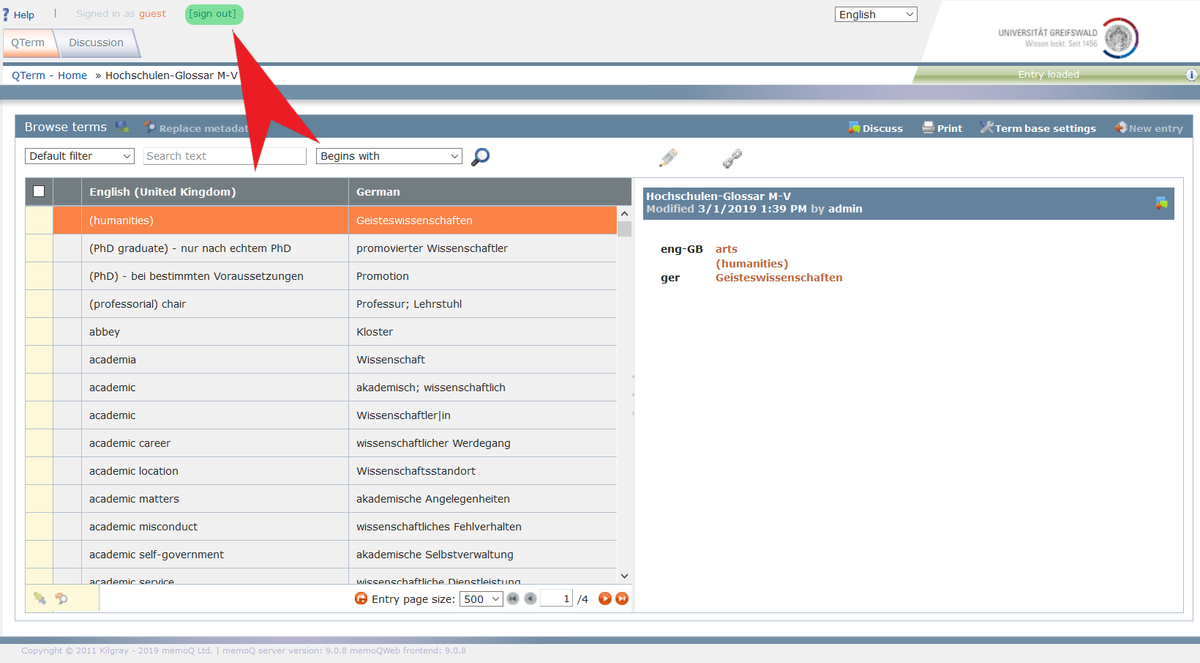Switch to the Discussion tab

[96, 43]
